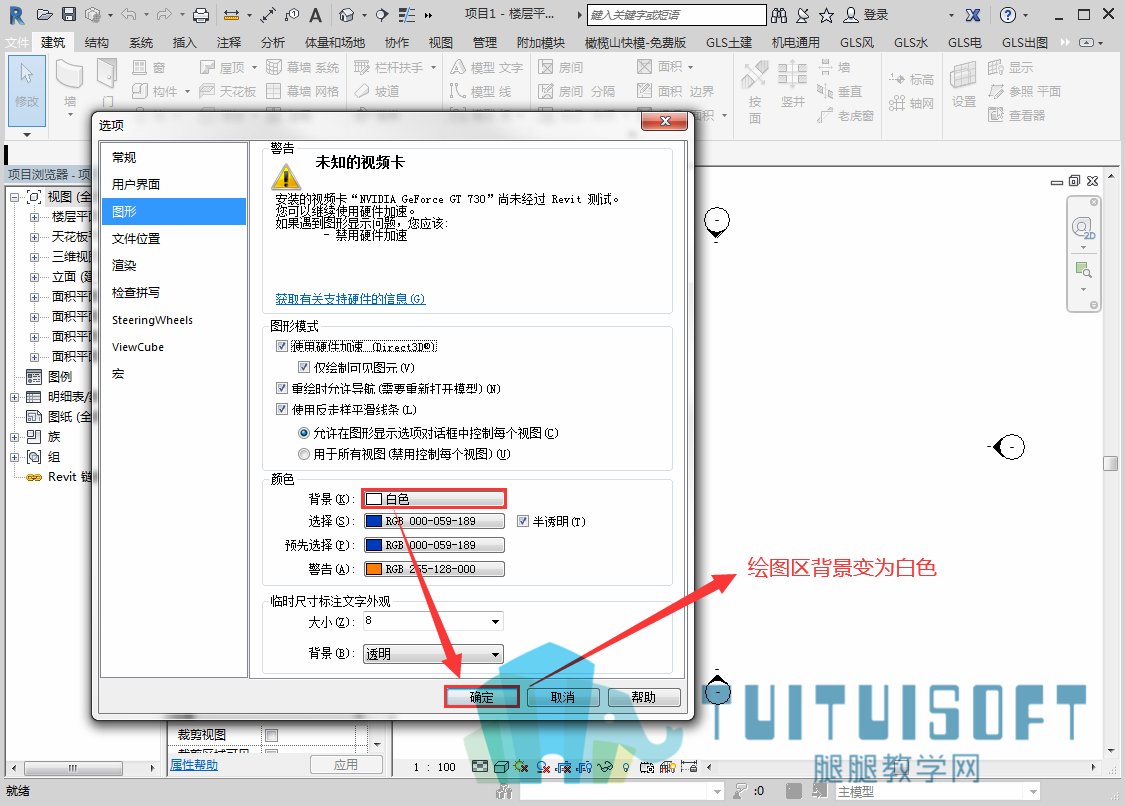This screenshot has height=806, width=1125.
Task: Select the Modify arrow tool
Action: (x=27, y=92)
